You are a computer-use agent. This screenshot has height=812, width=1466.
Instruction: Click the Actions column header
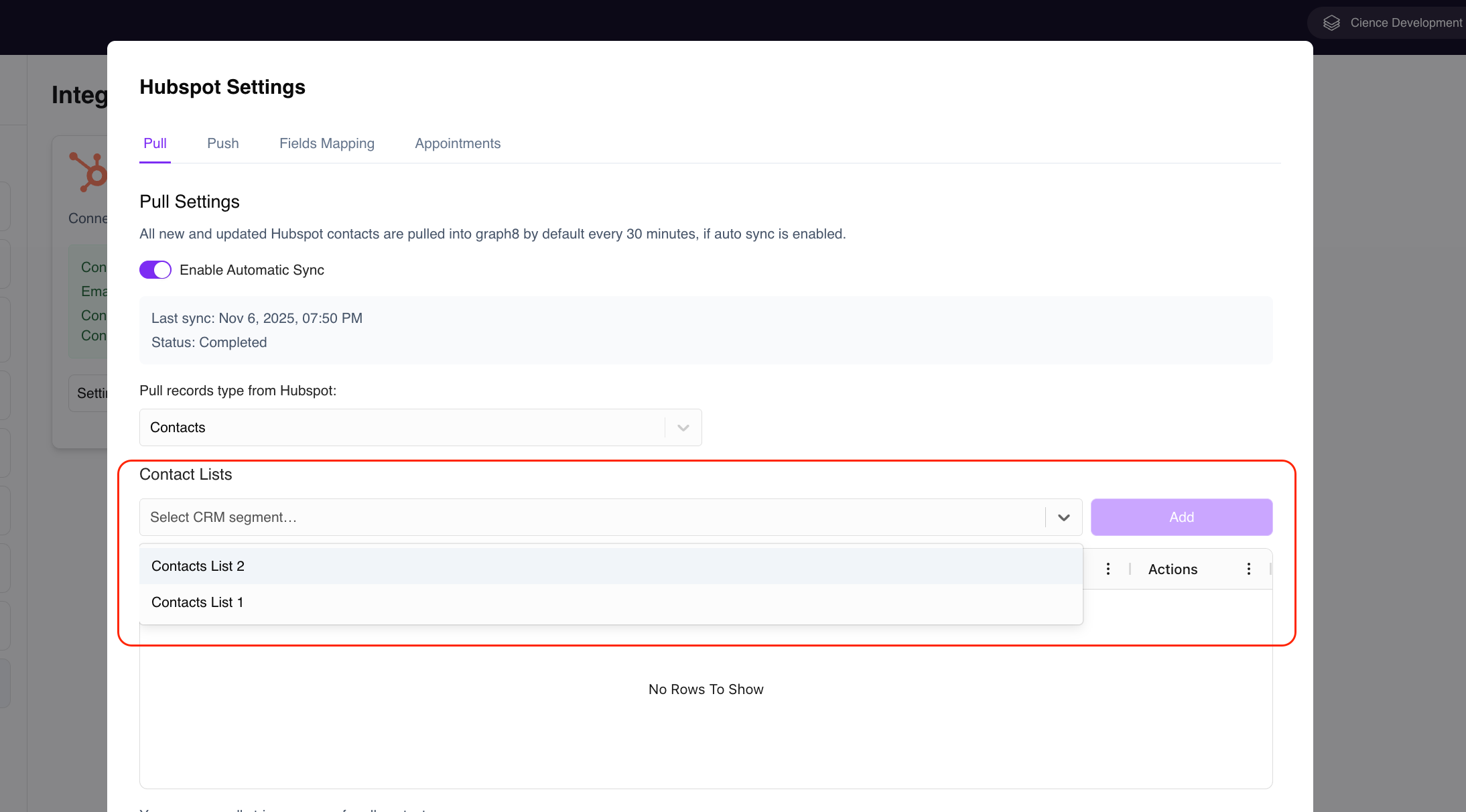1173,569
